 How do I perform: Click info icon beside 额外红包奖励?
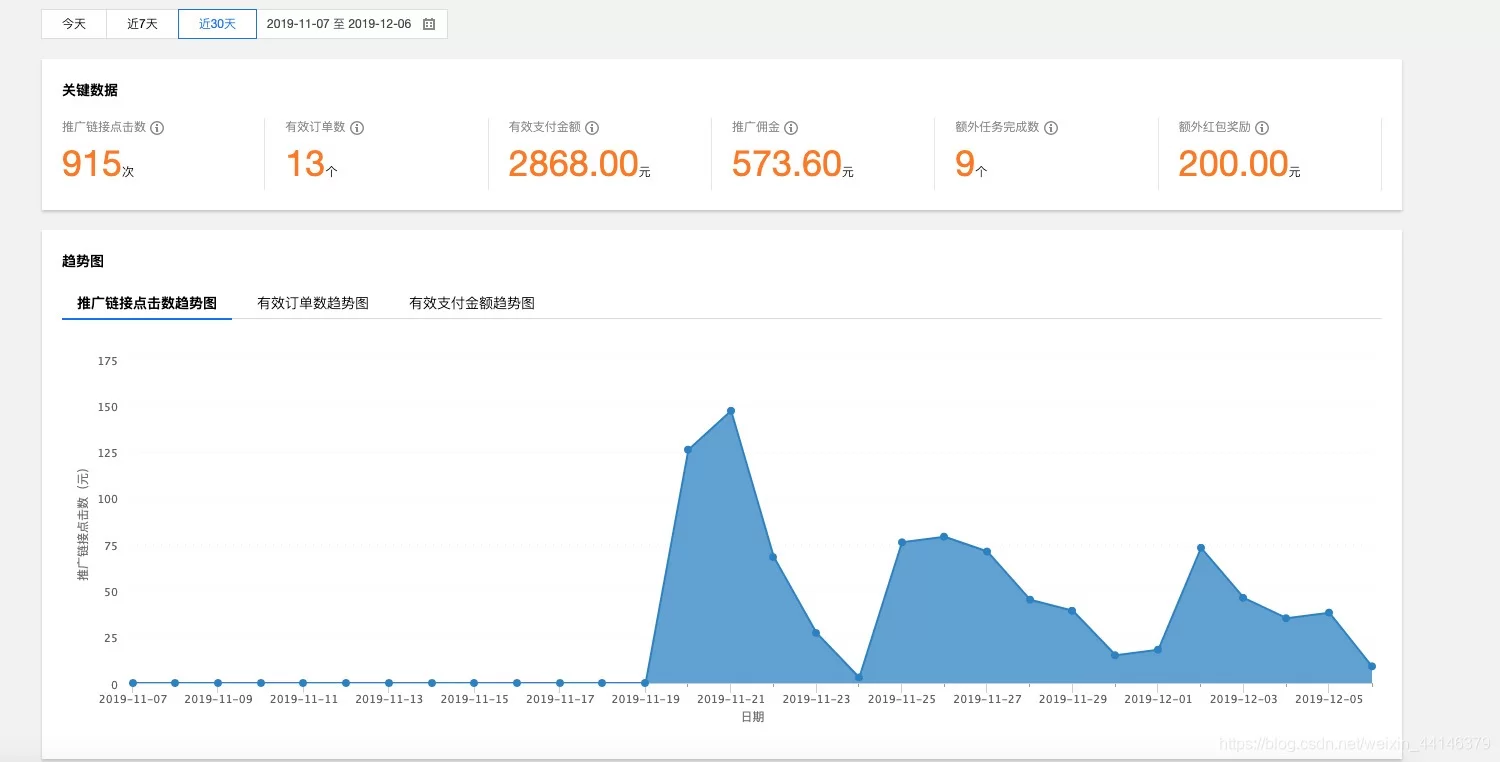(x=1262, y=128)
